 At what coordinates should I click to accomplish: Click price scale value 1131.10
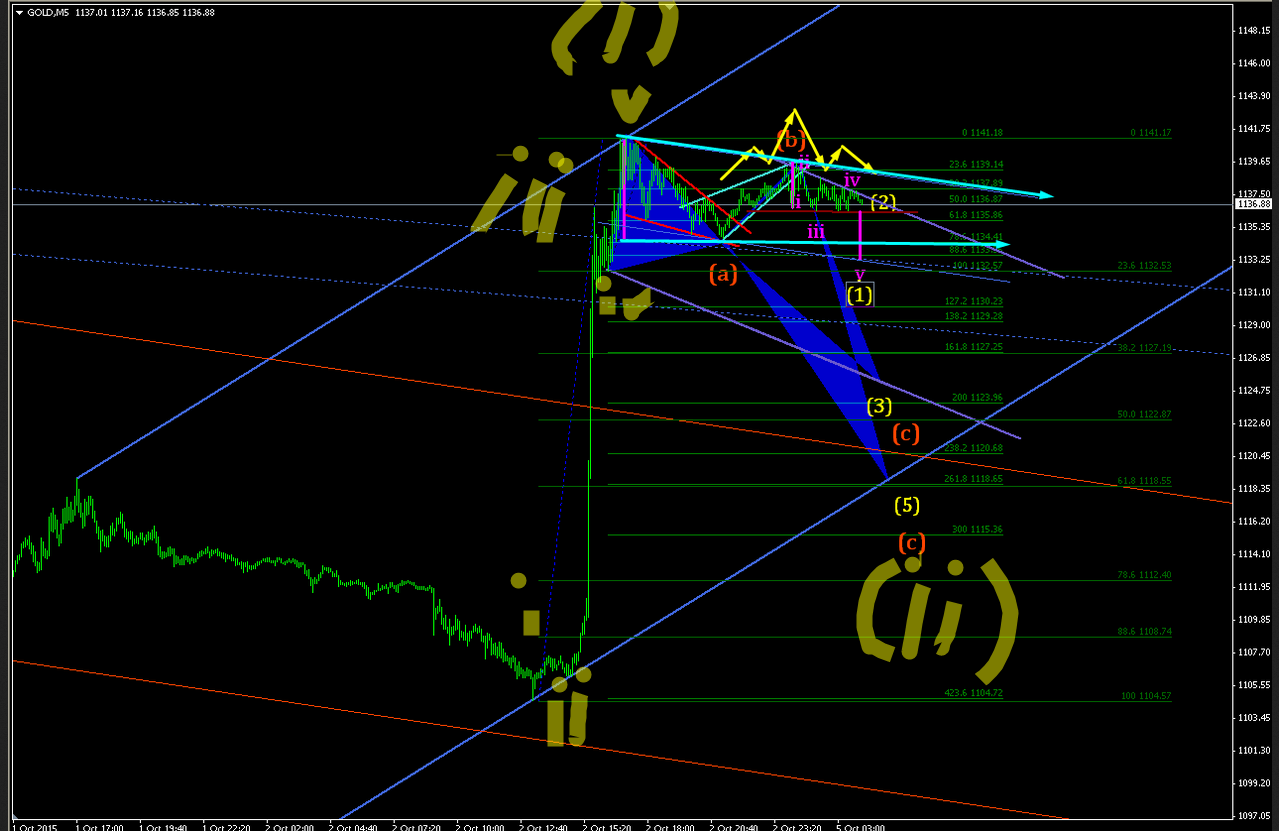click(1253, 292)
